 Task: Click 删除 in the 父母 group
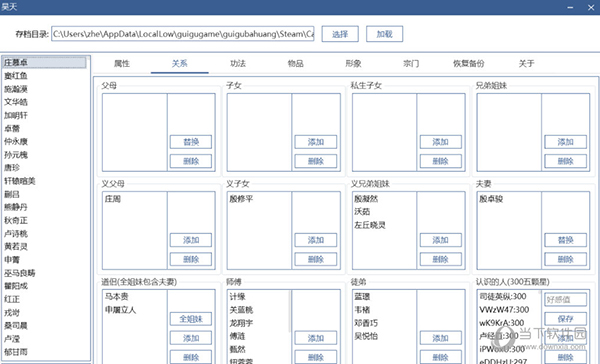(x=191, y=161)
